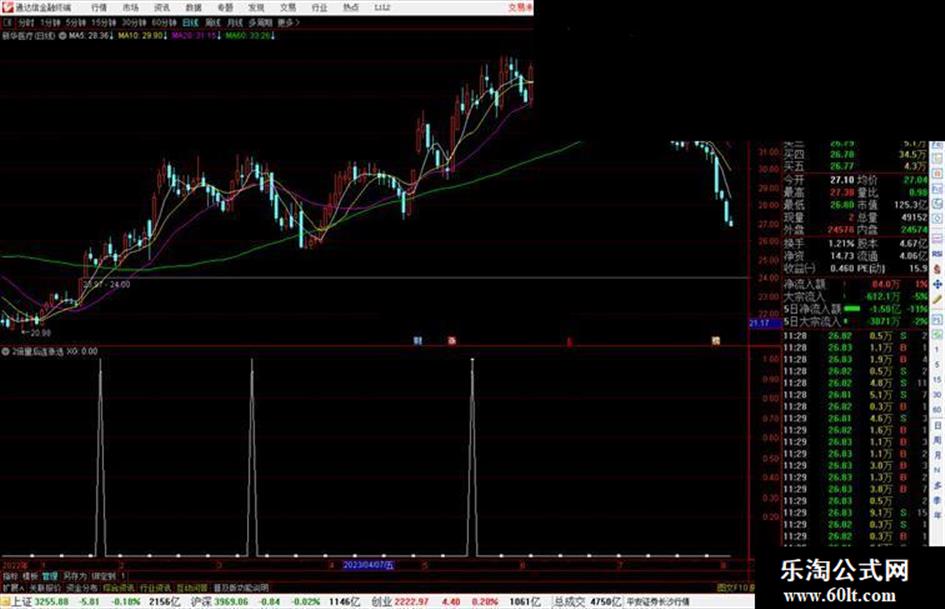Click the first blue info marker below the chart
This screenshot has width=945, height=609.
click(x=417, y=341)
